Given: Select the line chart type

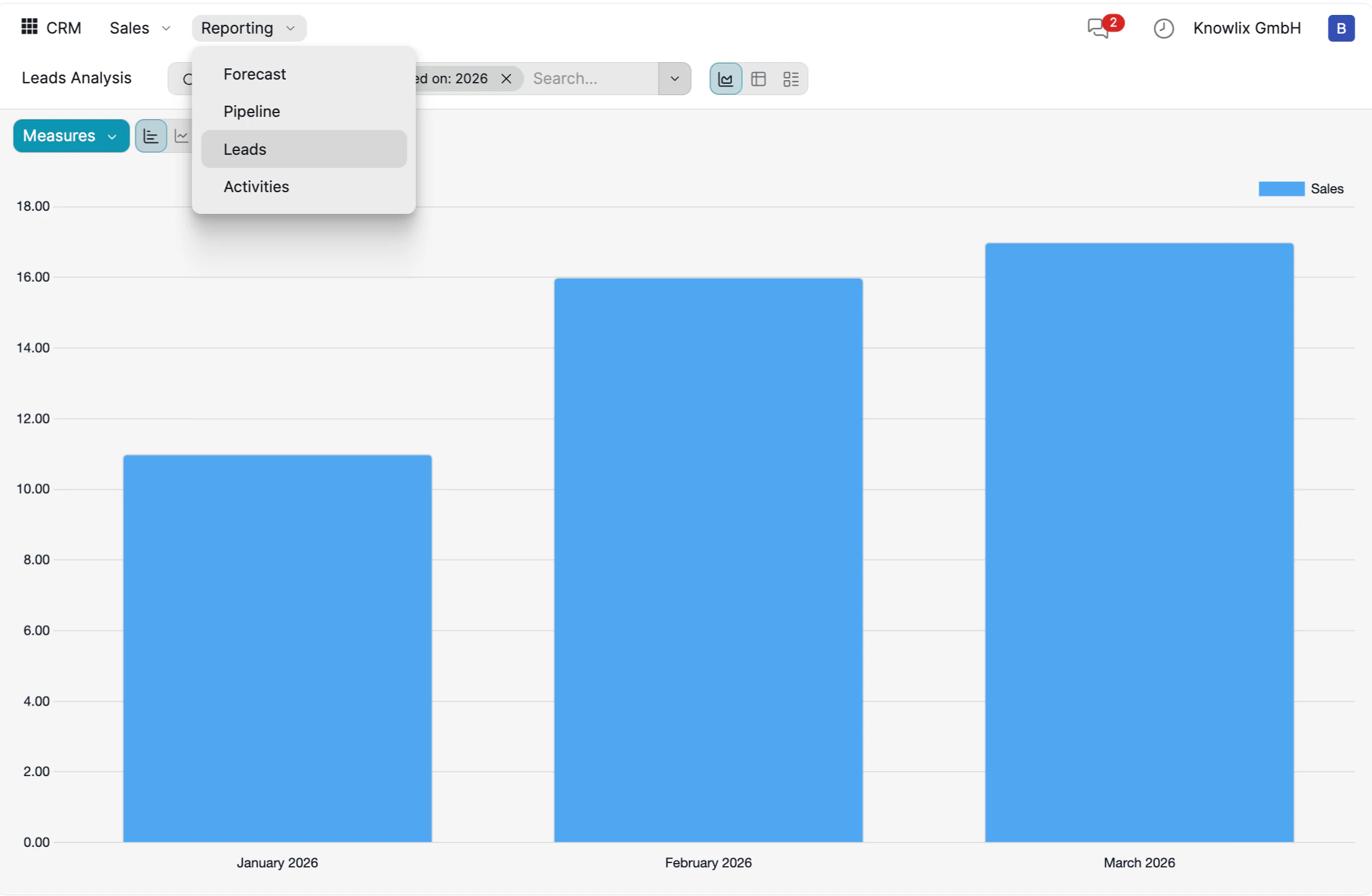Looking at the screenshot, I should [182, 136].
